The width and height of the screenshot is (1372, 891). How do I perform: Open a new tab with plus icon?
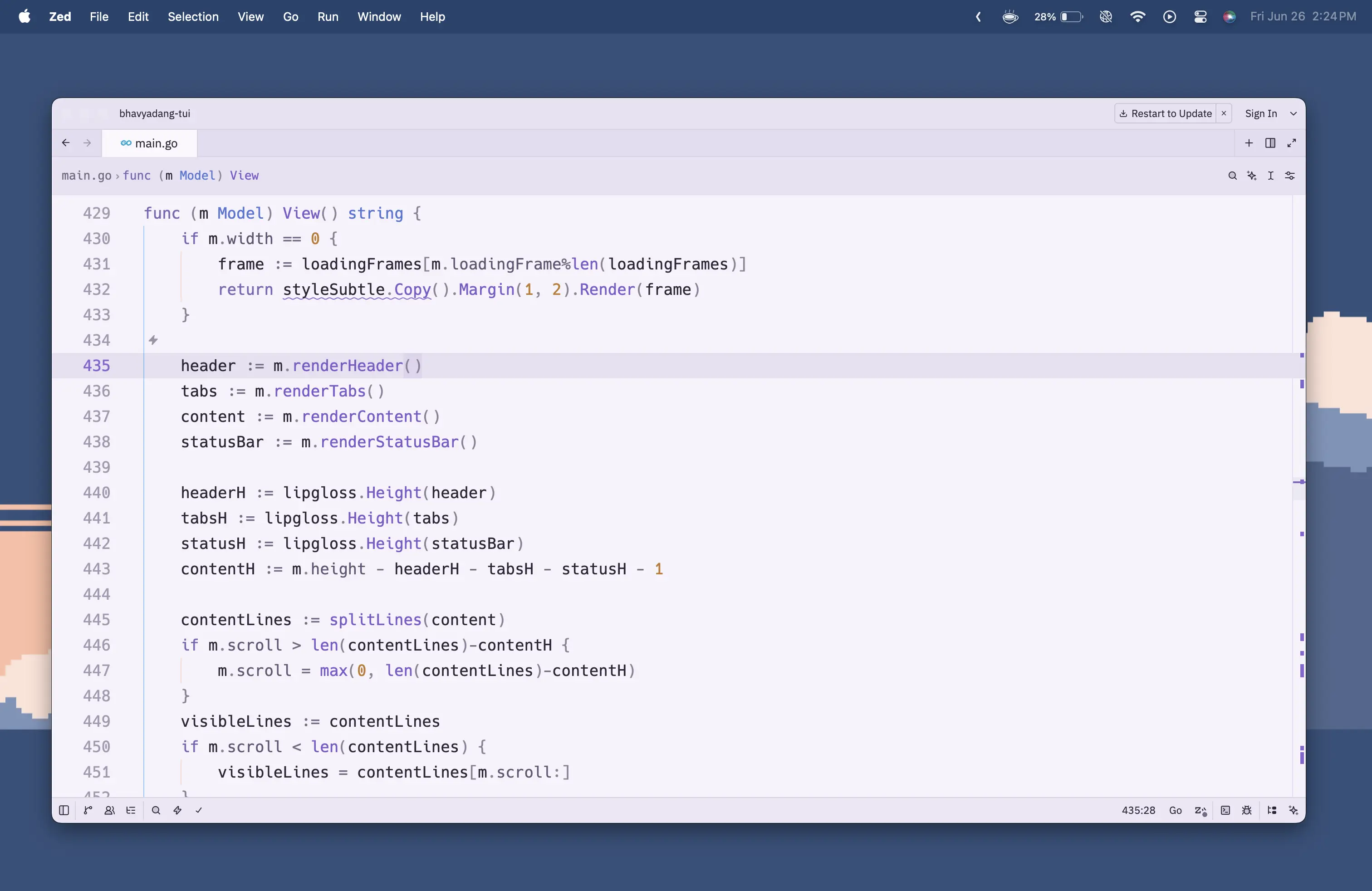pos(1249,143)
